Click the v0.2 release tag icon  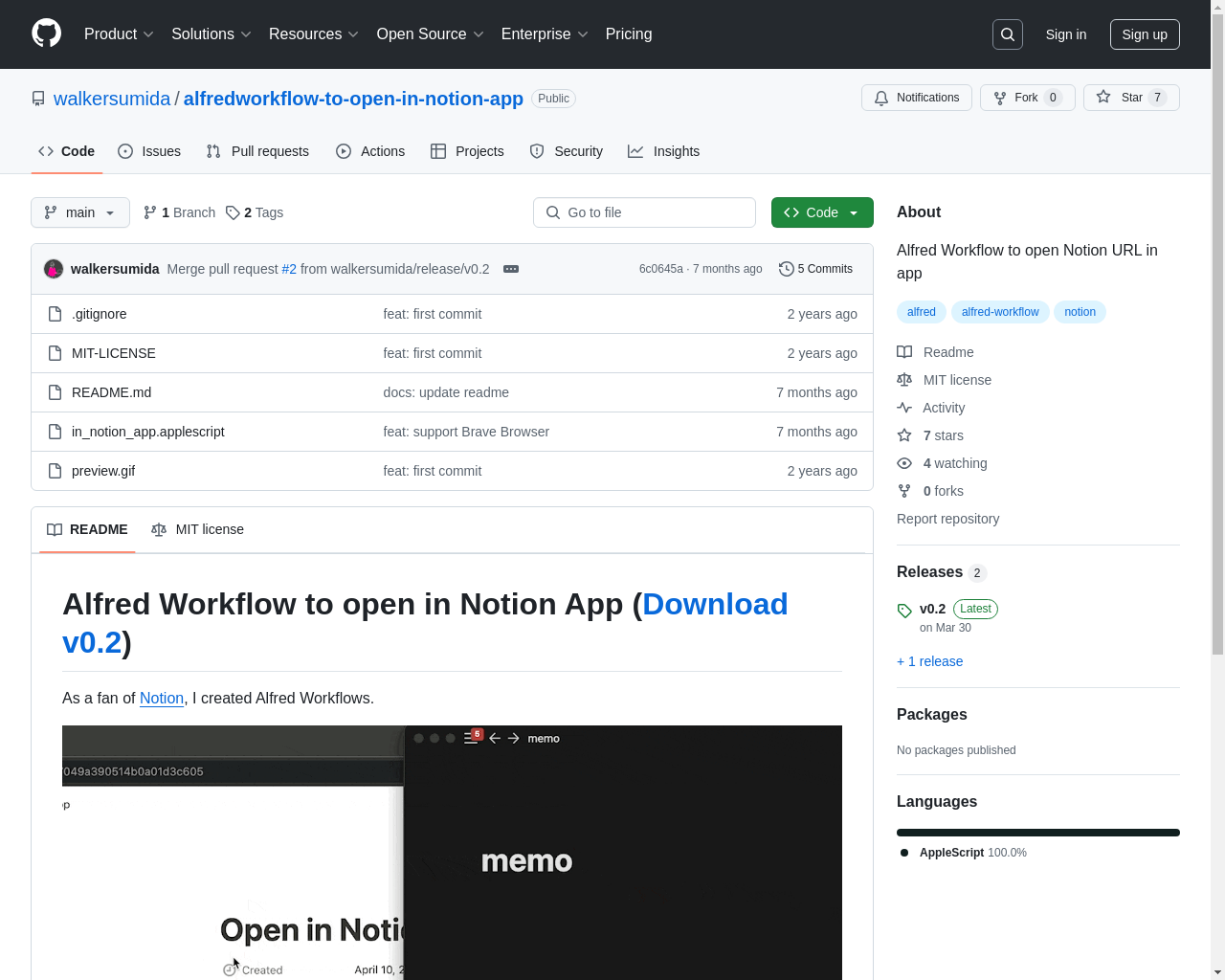click(x=904, y=611)
